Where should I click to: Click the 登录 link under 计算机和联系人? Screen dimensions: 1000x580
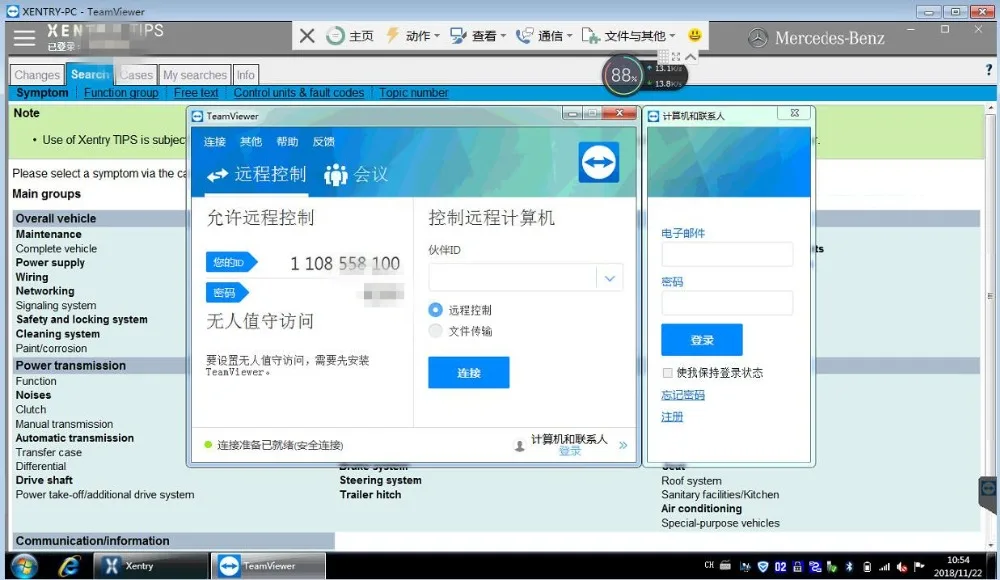pyautogui.click(x=570, y=451)
